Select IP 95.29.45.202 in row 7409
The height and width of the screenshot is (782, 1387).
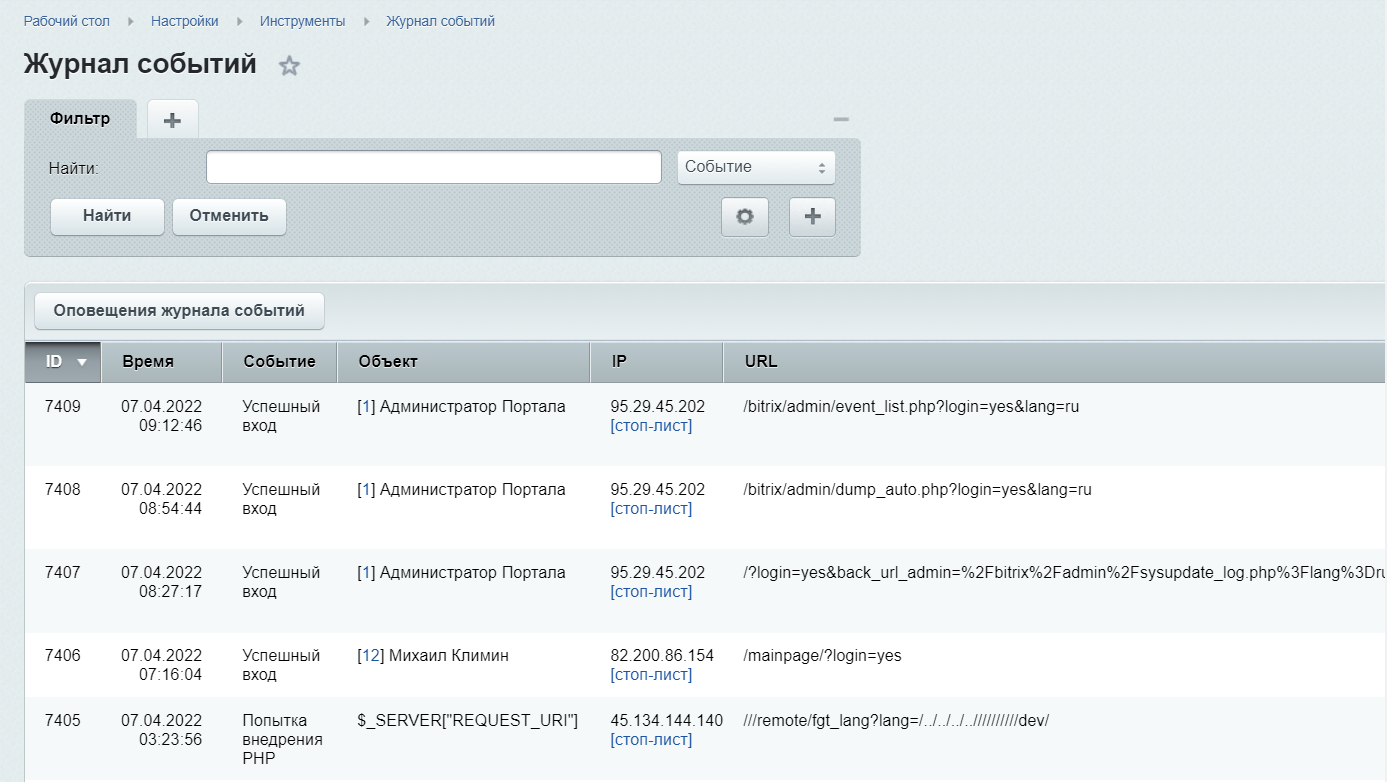pyautogui.click(x=657, y=407)
